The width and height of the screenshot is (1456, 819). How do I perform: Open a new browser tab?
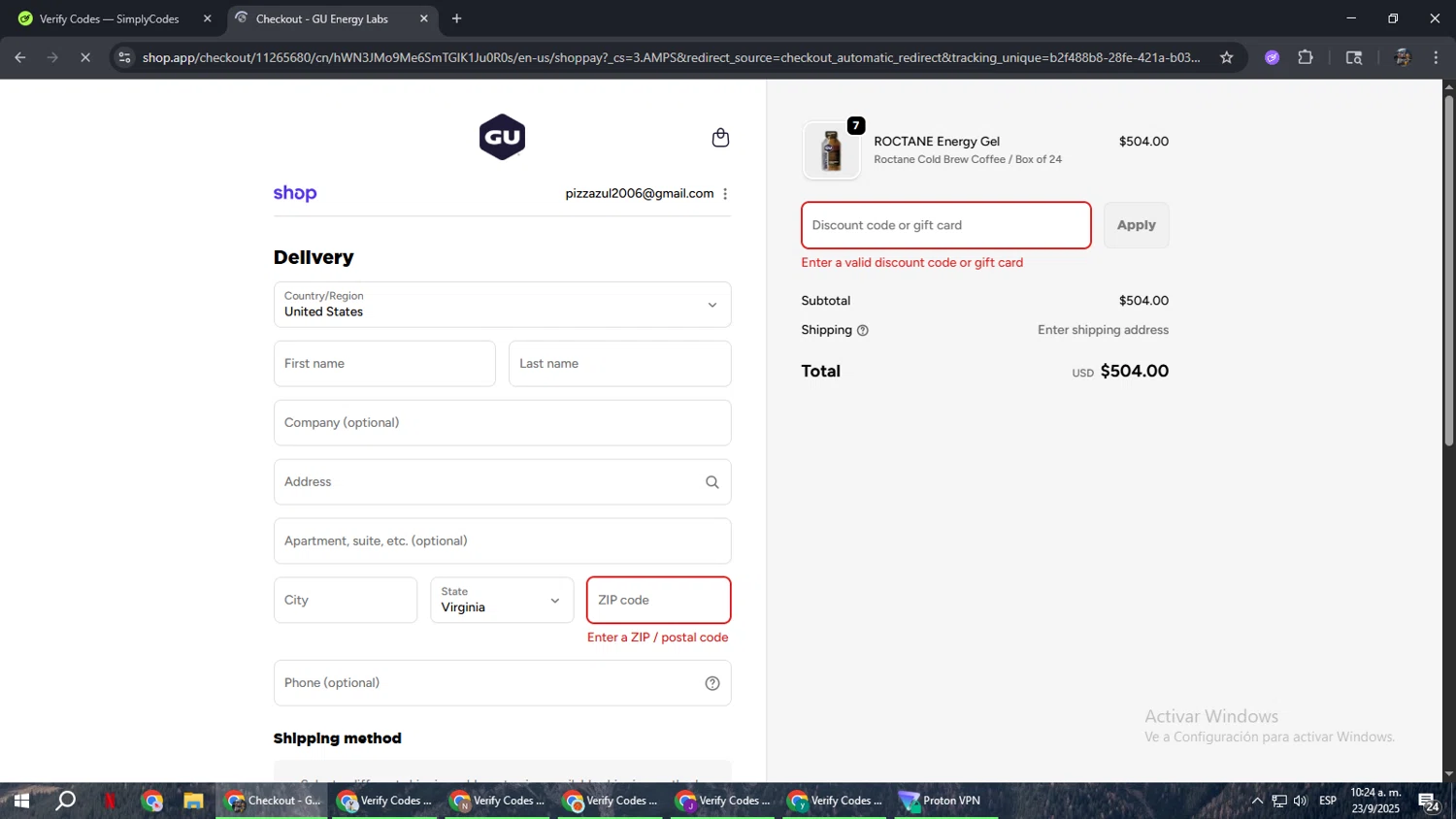point(456,18)
